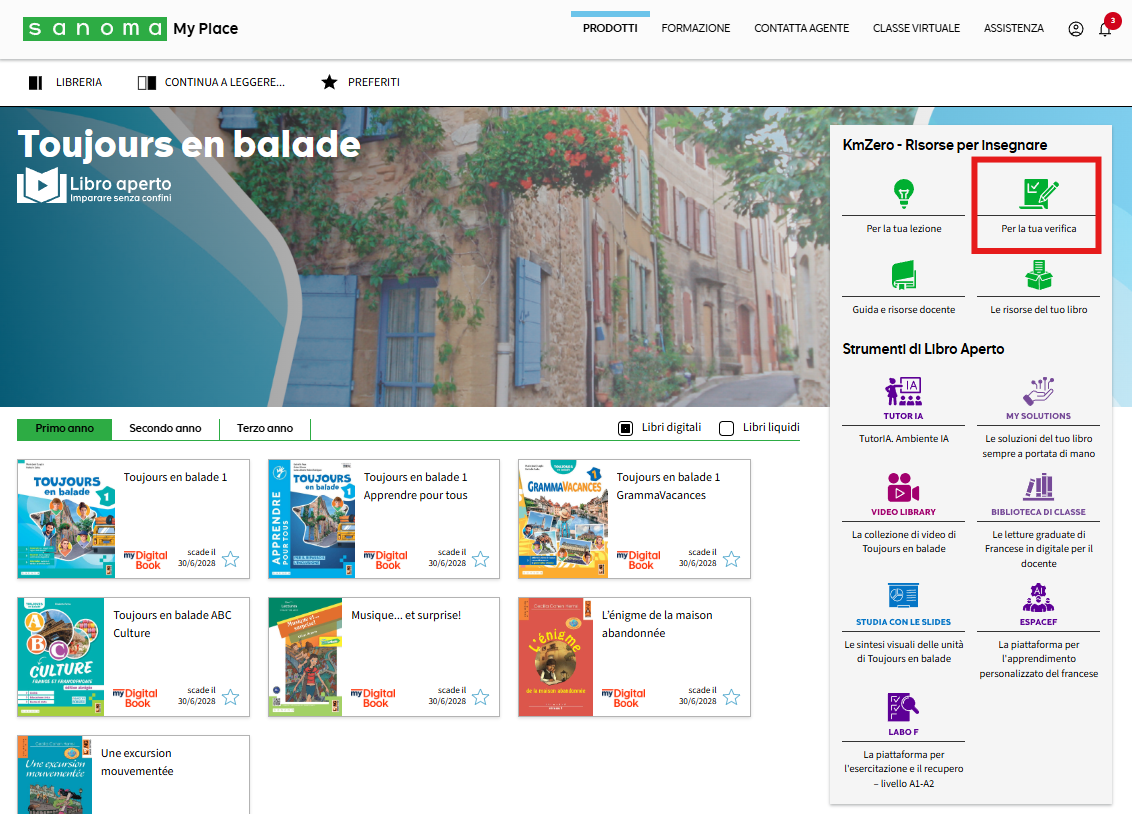Open the My Solutions hand icon
The image size is (1132, 814).
pyautogui.click(x=1039, y=391)
